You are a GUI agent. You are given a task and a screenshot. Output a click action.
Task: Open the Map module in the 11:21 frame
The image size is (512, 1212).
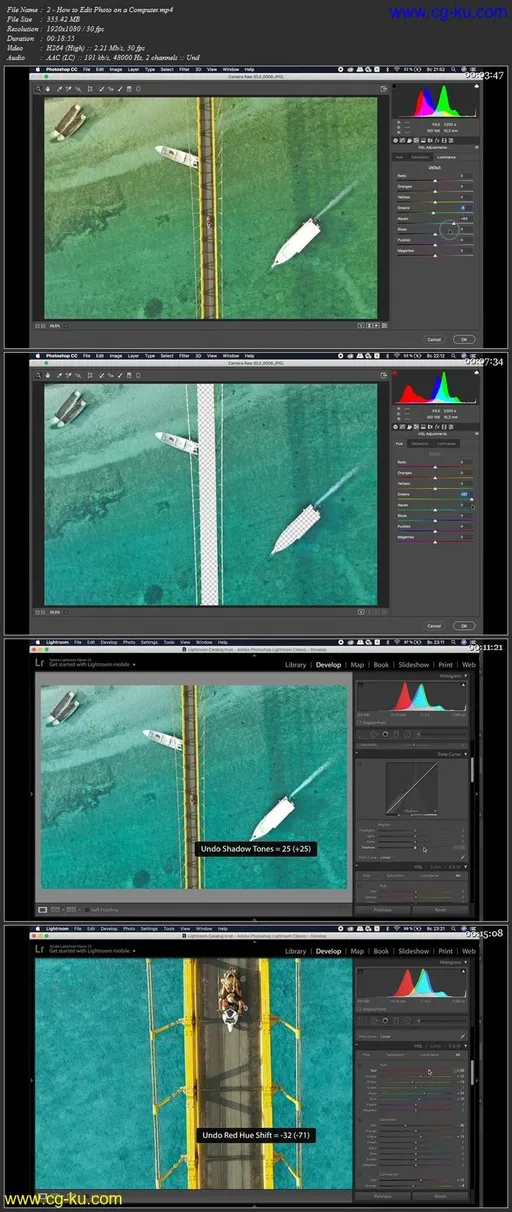tap(358, 664)
